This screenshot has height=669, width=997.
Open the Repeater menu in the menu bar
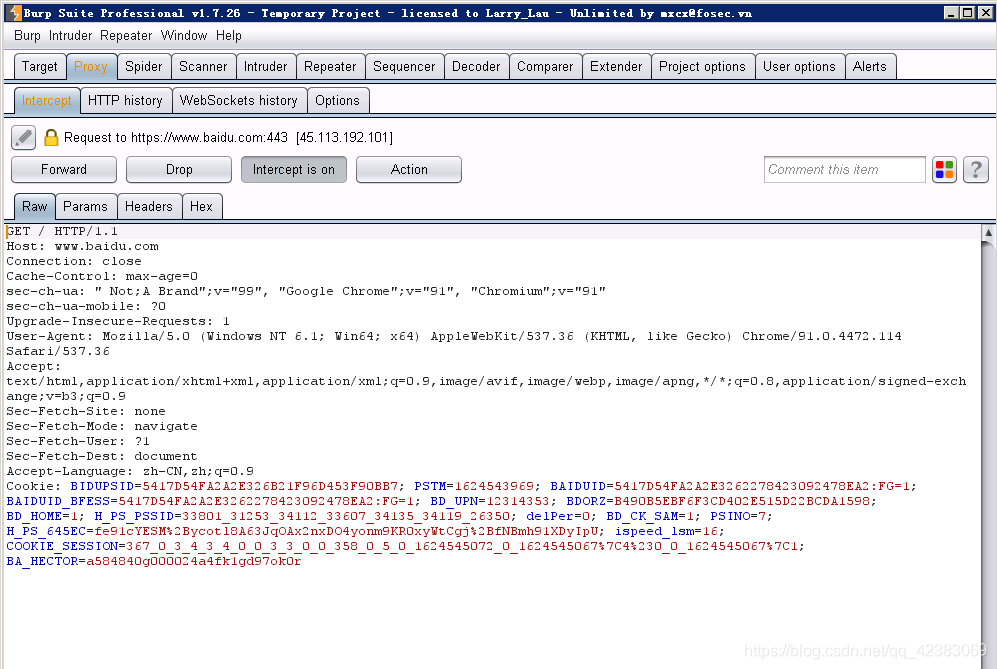(126, 36)
